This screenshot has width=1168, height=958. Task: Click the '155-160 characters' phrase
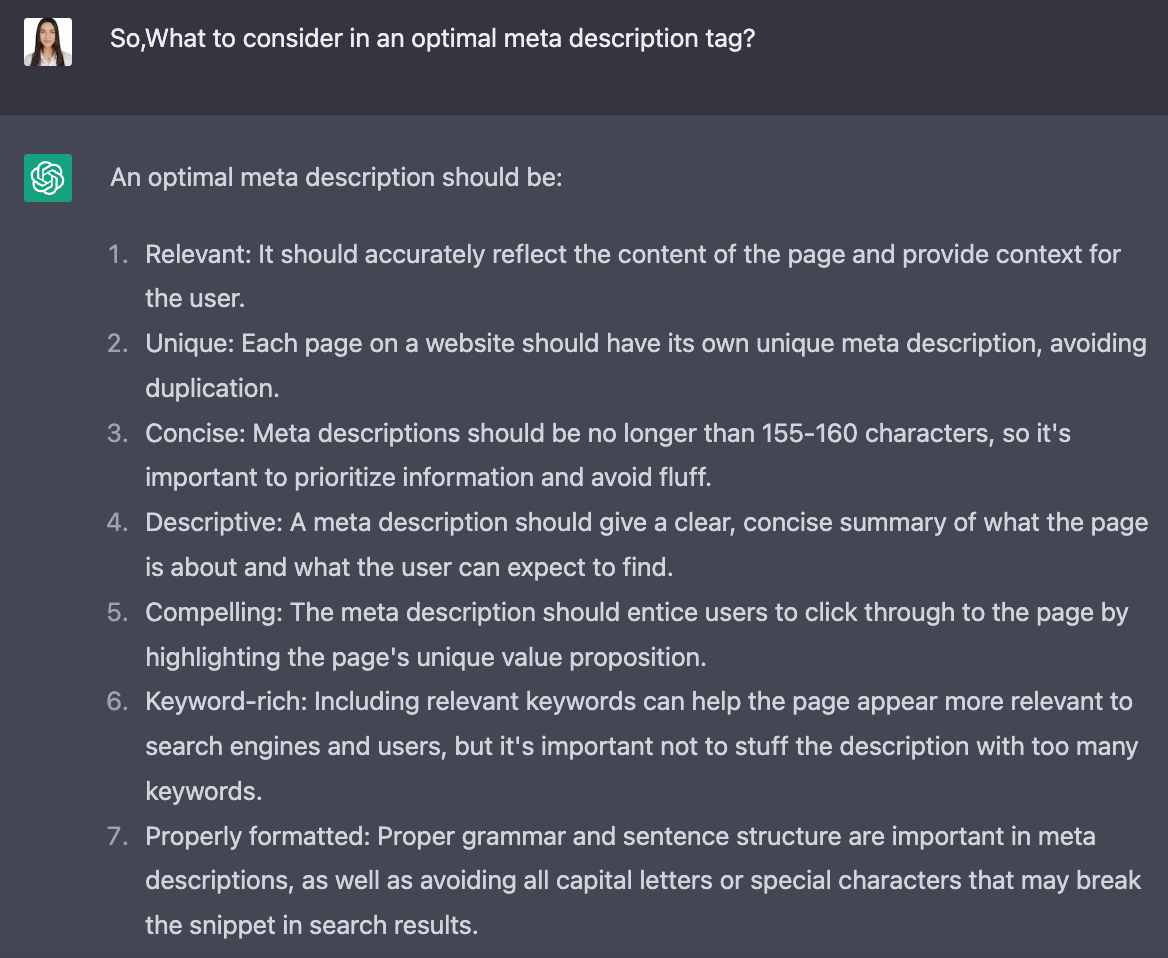(877, 433)
